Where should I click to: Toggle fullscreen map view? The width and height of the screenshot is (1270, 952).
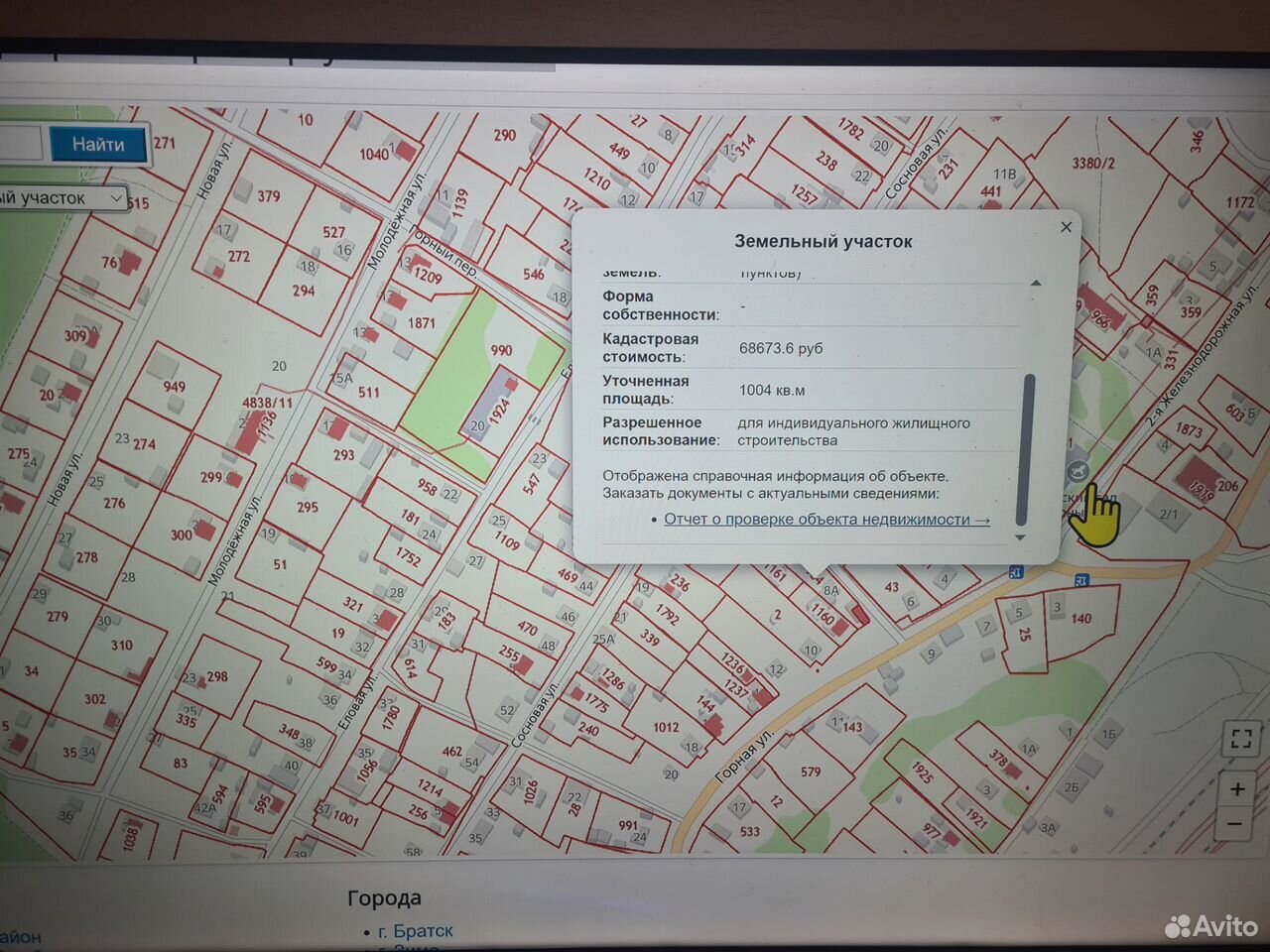(x=1239, y=738)
